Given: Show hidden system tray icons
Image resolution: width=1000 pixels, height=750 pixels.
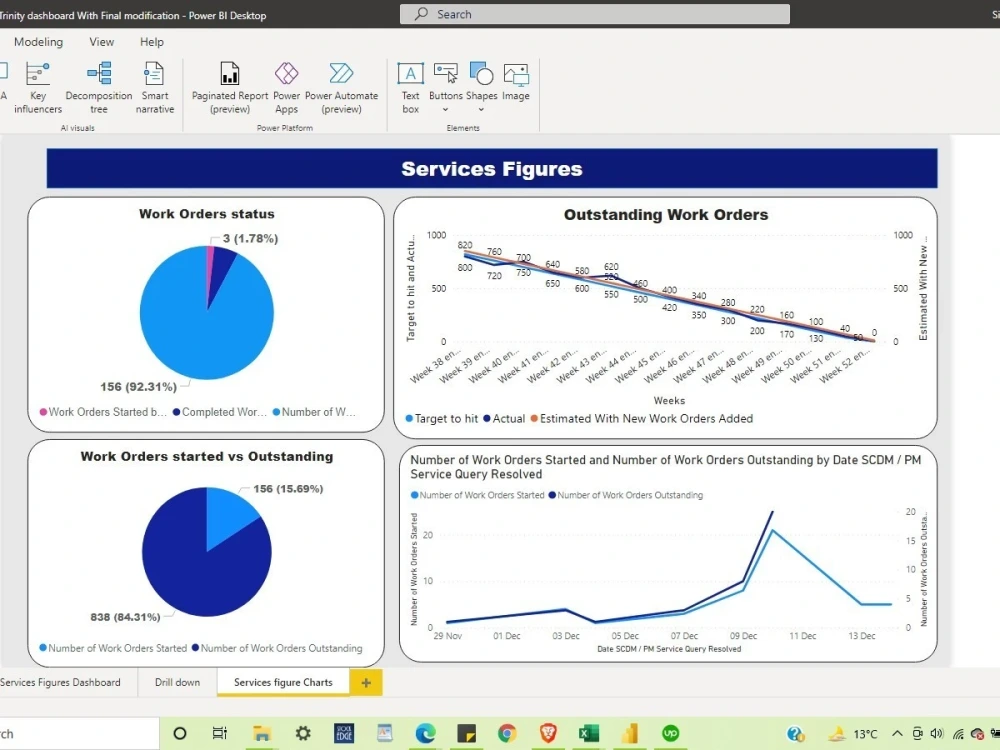Looking at the screenshot, I should point(897,734).
